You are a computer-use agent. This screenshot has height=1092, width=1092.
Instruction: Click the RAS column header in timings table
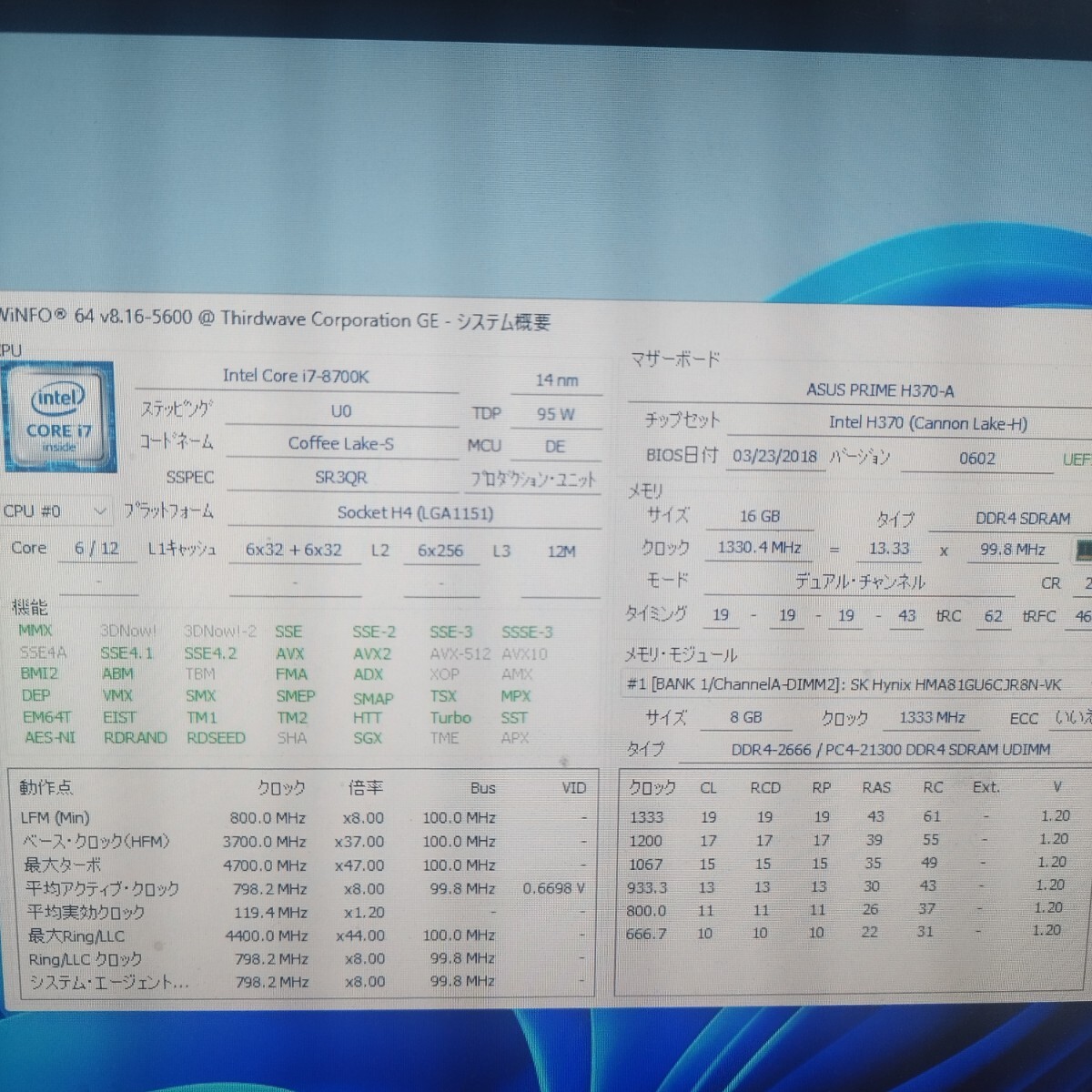(x=876, y=788)
